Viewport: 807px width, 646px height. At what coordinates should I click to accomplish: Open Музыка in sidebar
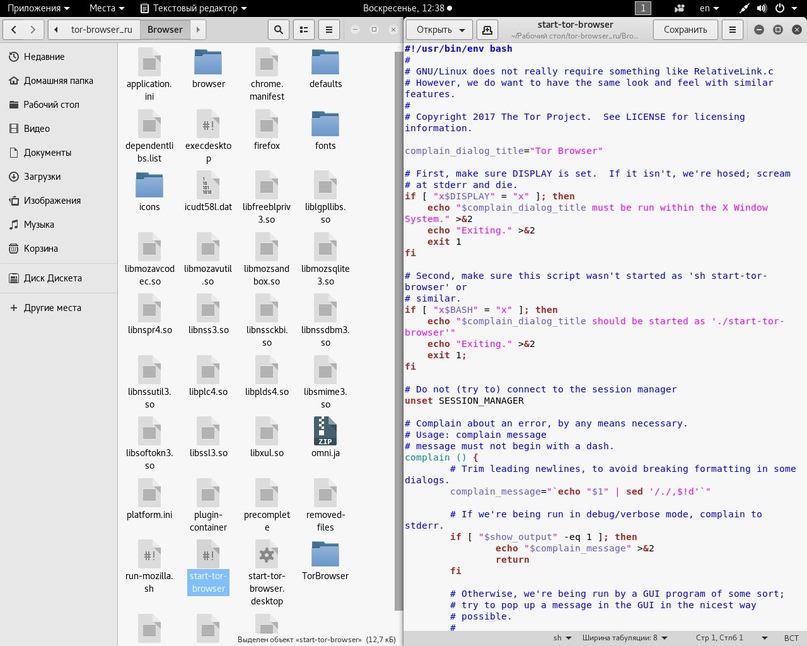(x=59, y=224)
